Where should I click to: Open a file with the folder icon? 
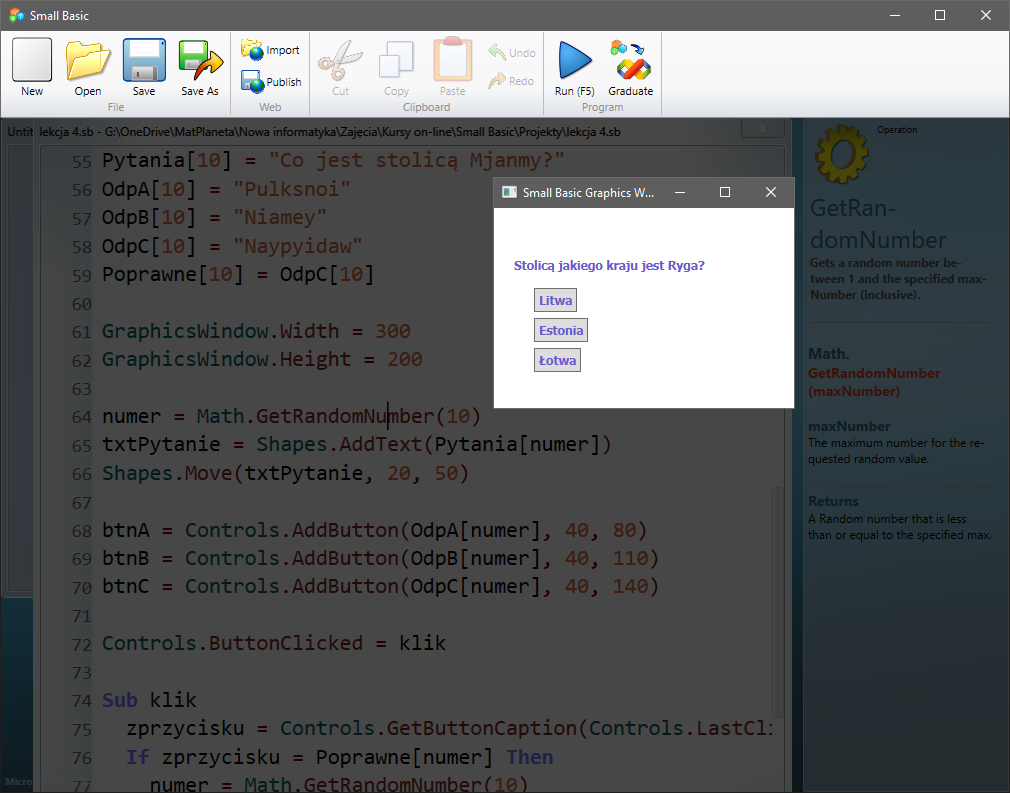pos(88,67)
